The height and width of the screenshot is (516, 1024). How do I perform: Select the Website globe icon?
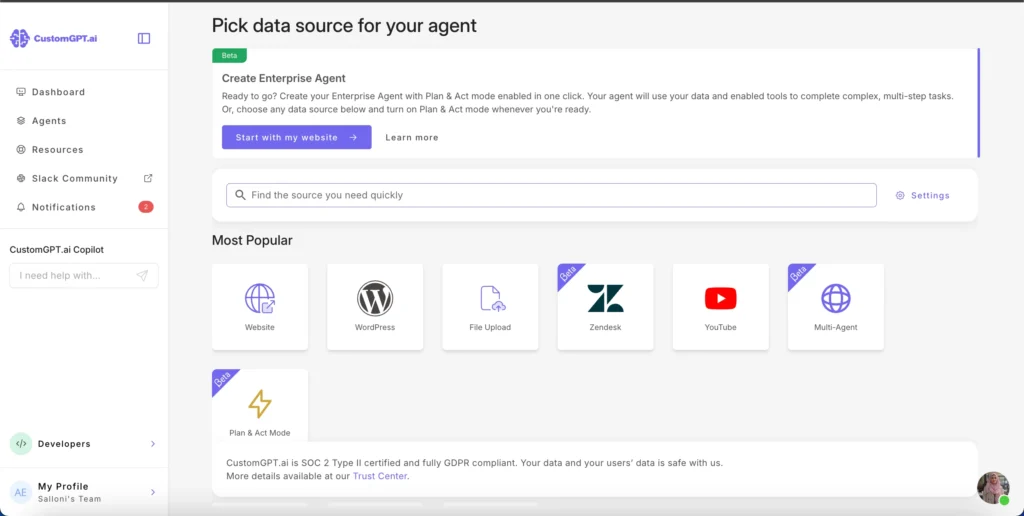(260, 298)
